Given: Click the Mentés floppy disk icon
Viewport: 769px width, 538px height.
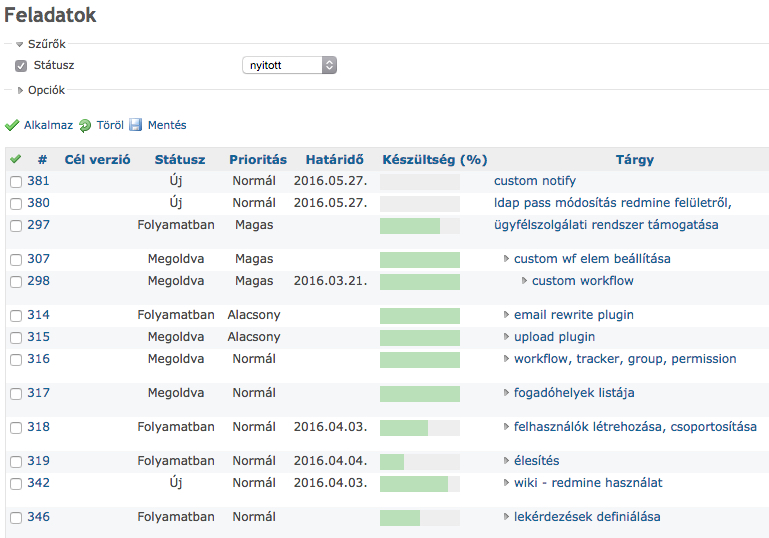Looking at the screenshot, I should point(136,126).
